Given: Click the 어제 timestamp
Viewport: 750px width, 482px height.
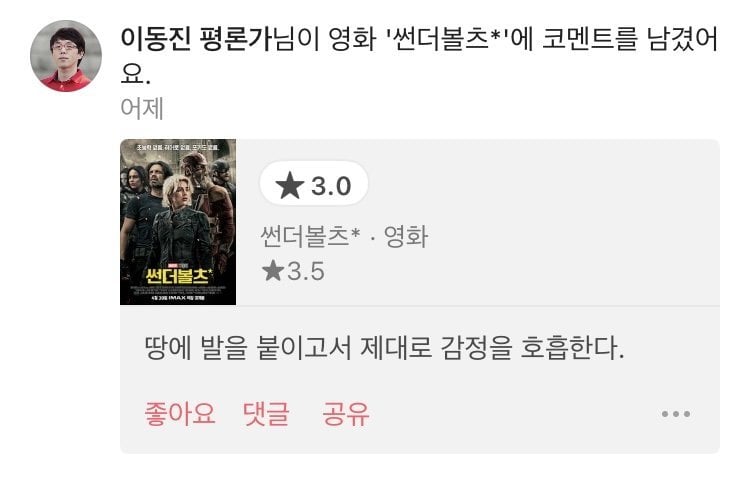Looking at the screenshot, I should coord(142,109).
